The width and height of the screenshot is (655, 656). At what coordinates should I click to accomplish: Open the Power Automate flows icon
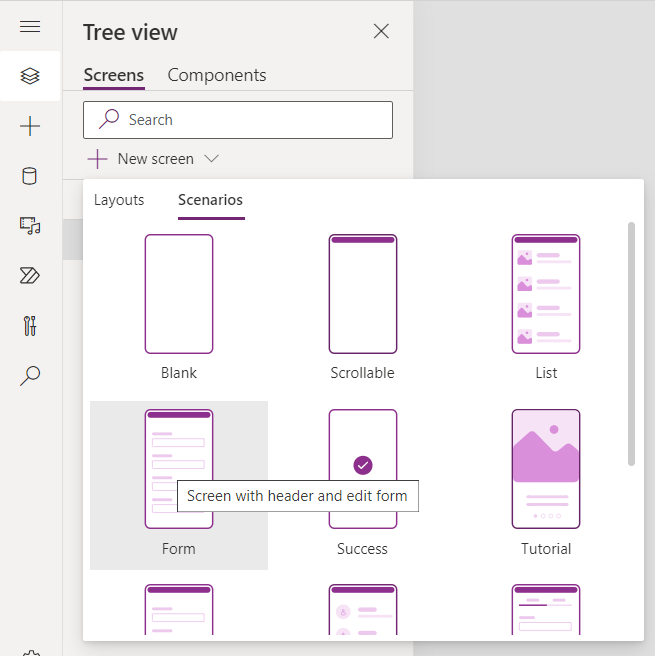pyautogui.click(x=30, y=276)
